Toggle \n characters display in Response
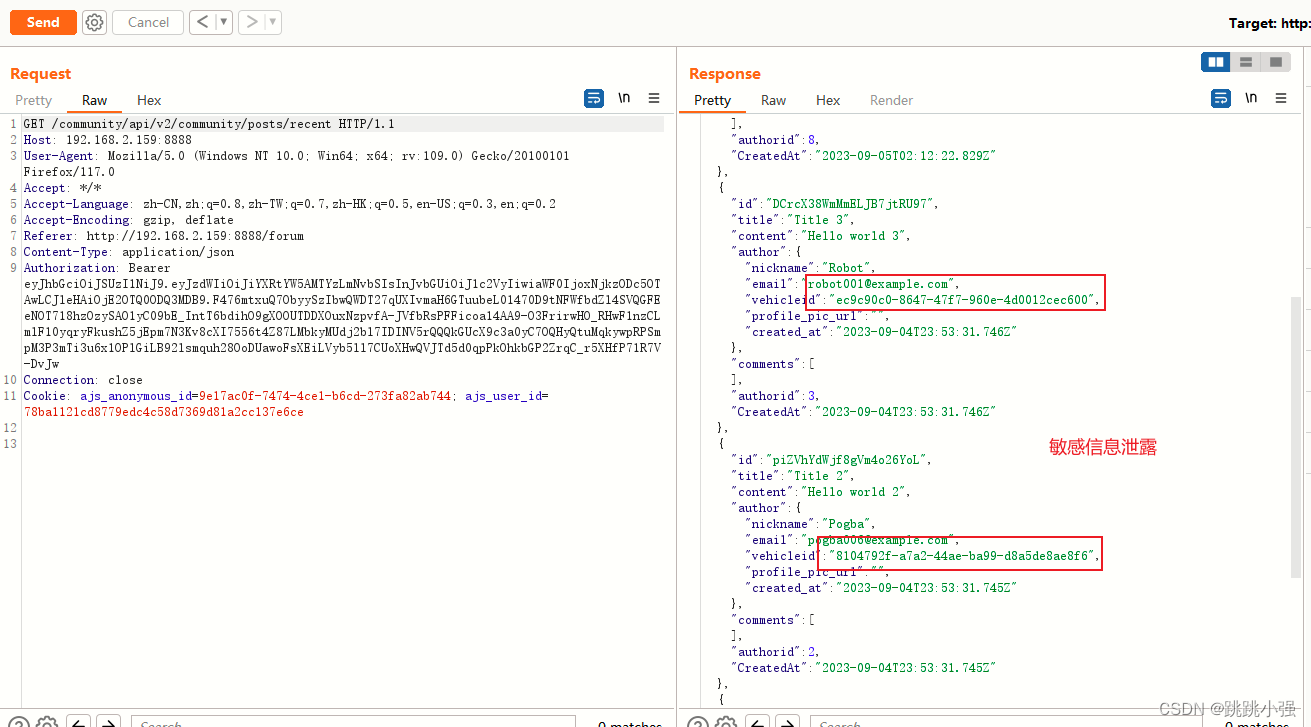Image resolution: width=1311 pixels, height=727 pixels. click(1251, 98)
